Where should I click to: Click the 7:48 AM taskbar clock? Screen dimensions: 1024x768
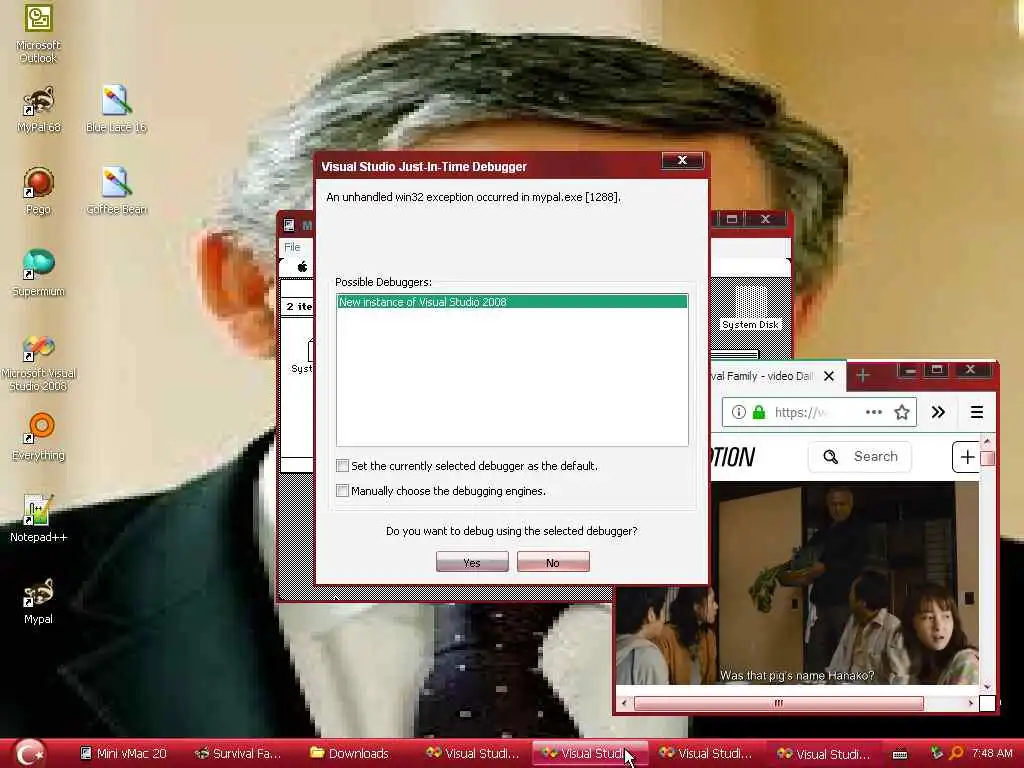(992, 754)
